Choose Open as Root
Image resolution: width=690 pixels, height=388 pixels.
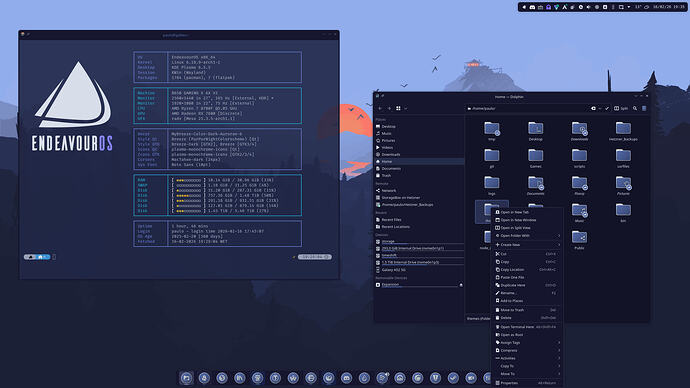pyautogui.click(x=527, y=335)
